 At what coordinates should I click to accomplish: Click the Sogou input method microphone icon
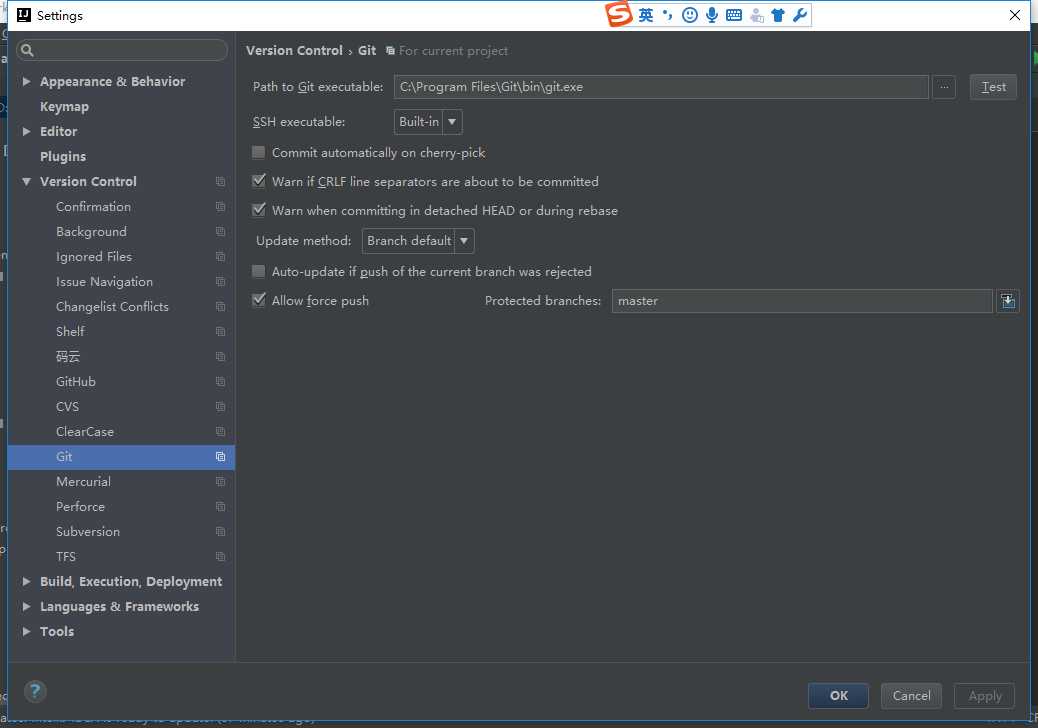pyautogui.click(x=712, y=15)
